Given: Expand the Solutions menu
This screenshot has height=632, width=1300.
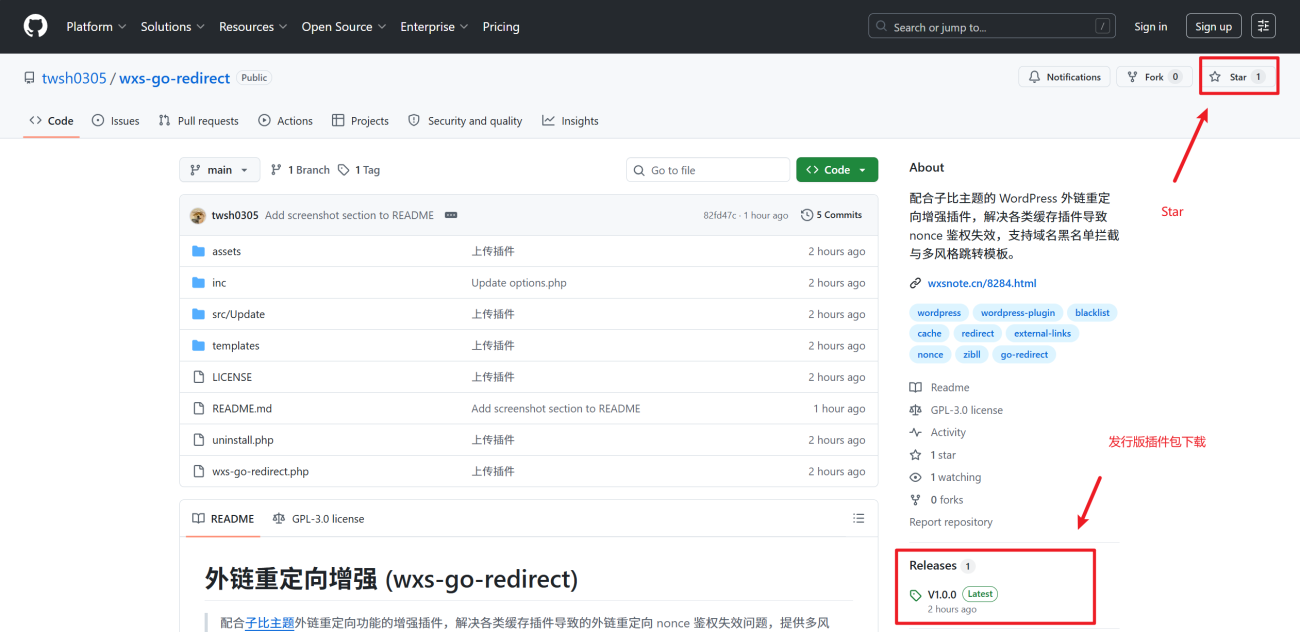Looking at the screenshot, I should click(x=172, y=27).
